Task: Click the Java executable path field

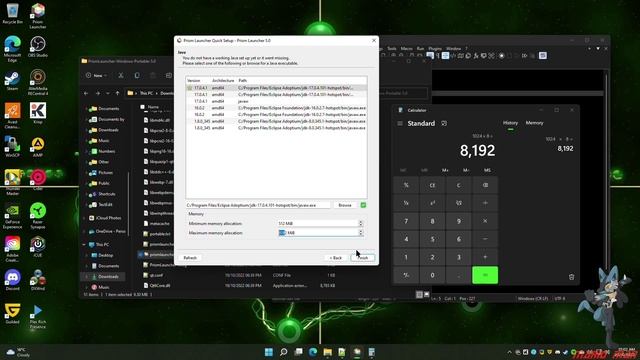Action: pyautogui.click(x=258, y=205)
